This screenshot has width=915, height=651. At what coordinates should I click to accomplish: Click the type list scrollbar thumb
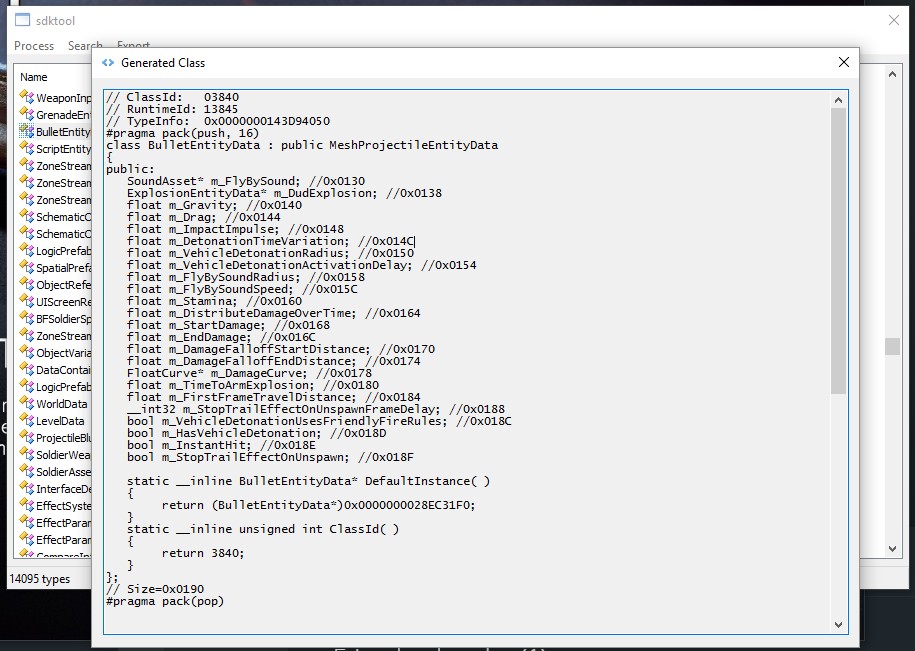tap(892, 346)
